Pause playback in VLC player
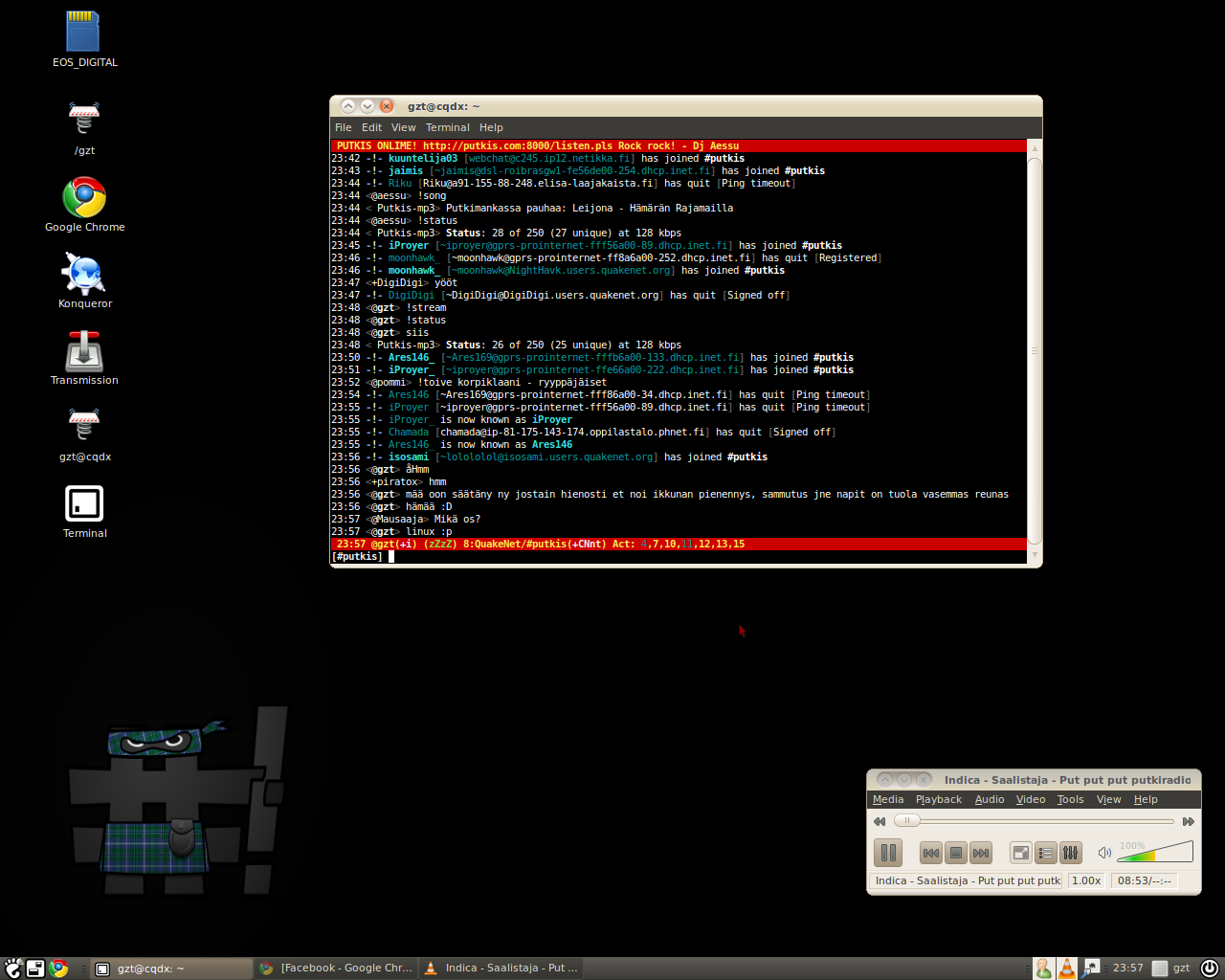1225x980 pixels. (888, 853)
